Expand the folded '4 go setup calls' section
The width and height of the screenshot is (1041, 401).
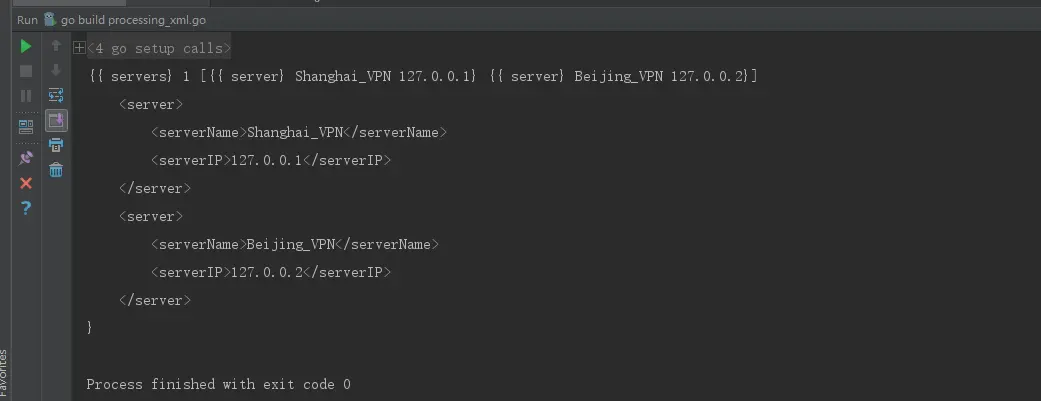coord(79,48)
